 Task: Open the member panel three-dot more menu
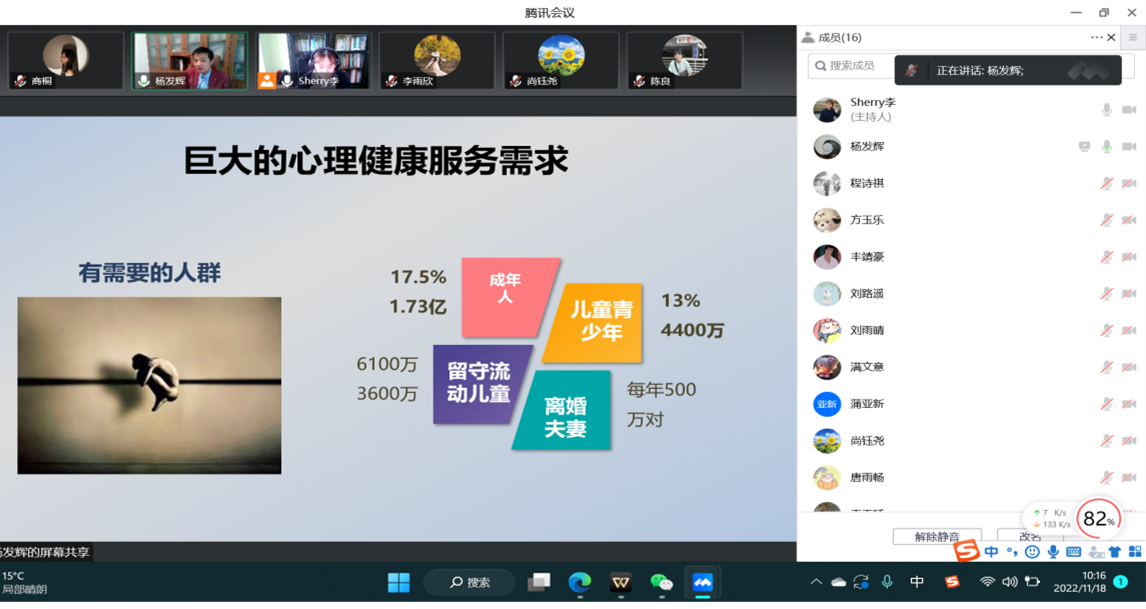(1096, 38)
